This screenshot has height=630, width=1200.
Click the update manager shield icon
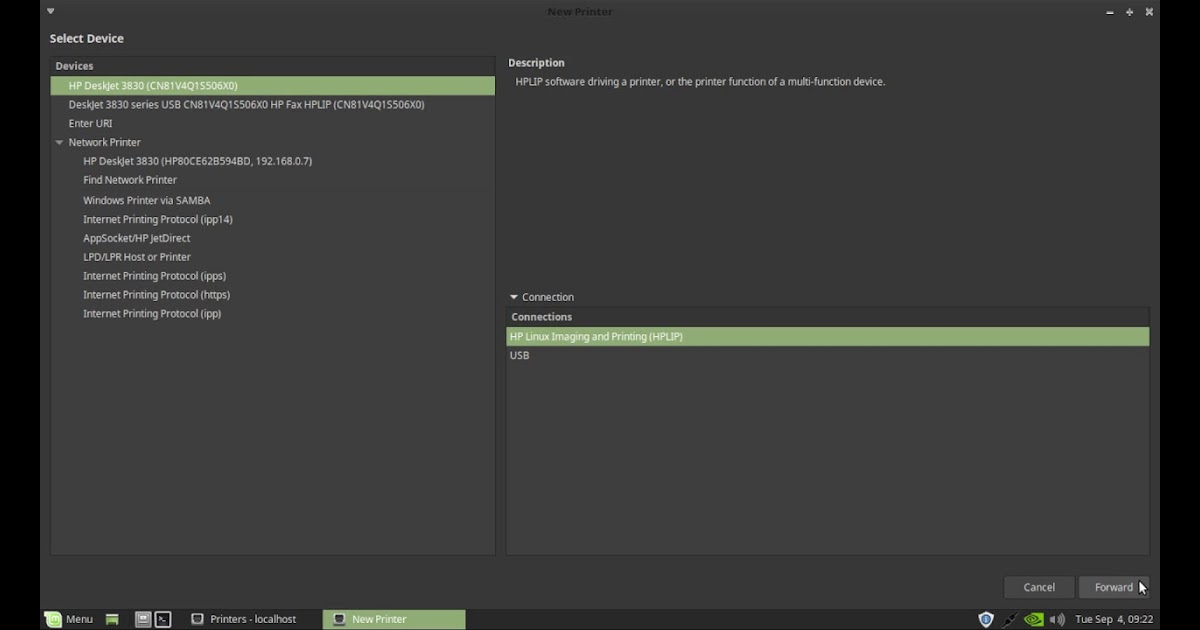986,619
